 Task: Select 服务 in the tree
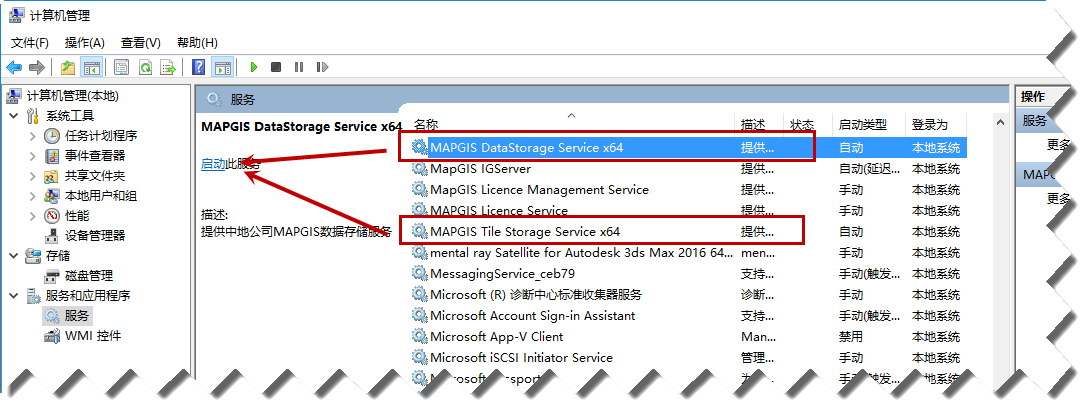point(77,316)
